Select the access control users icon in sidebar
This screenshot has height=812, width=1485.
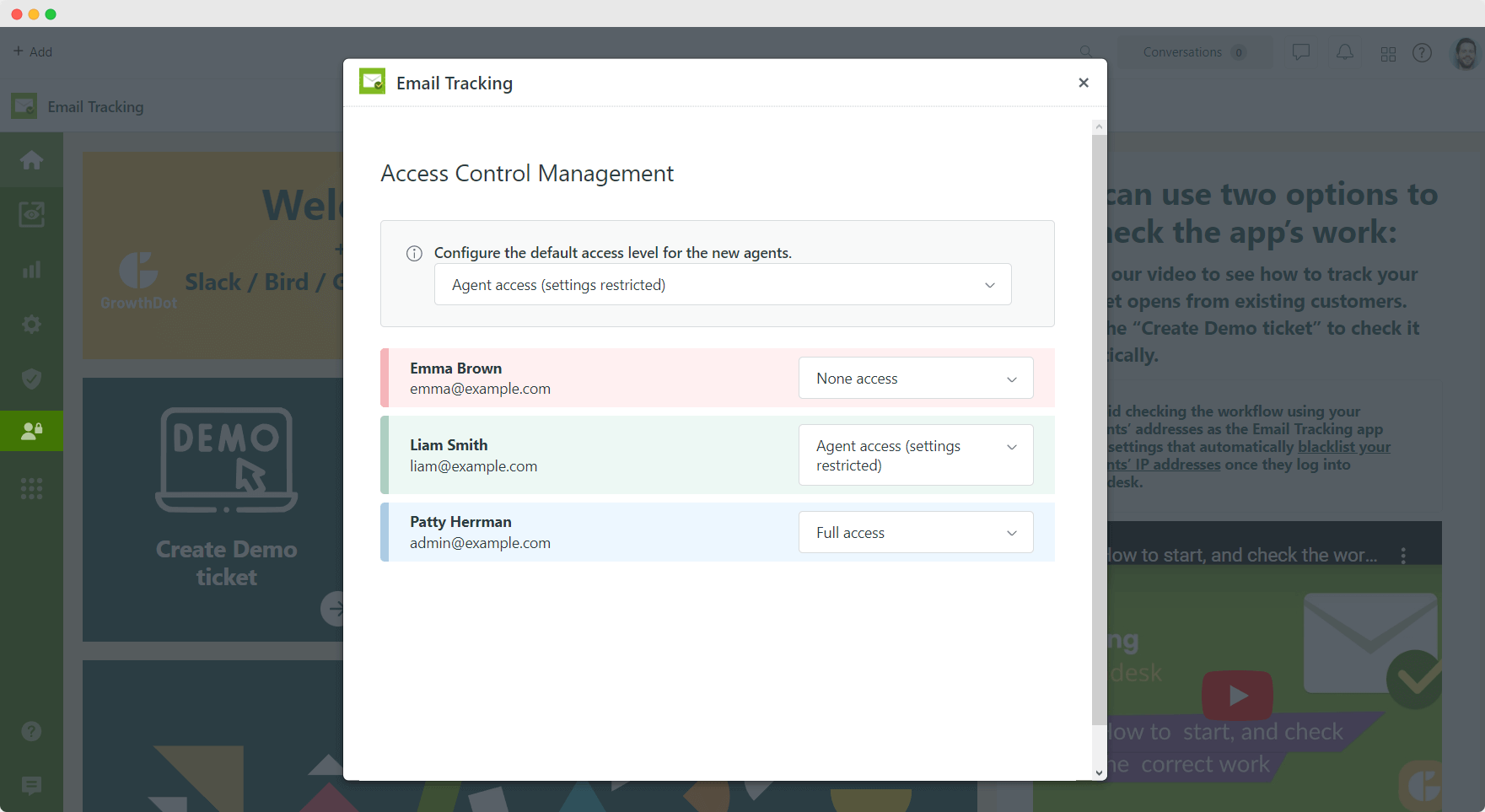(31, 431)
